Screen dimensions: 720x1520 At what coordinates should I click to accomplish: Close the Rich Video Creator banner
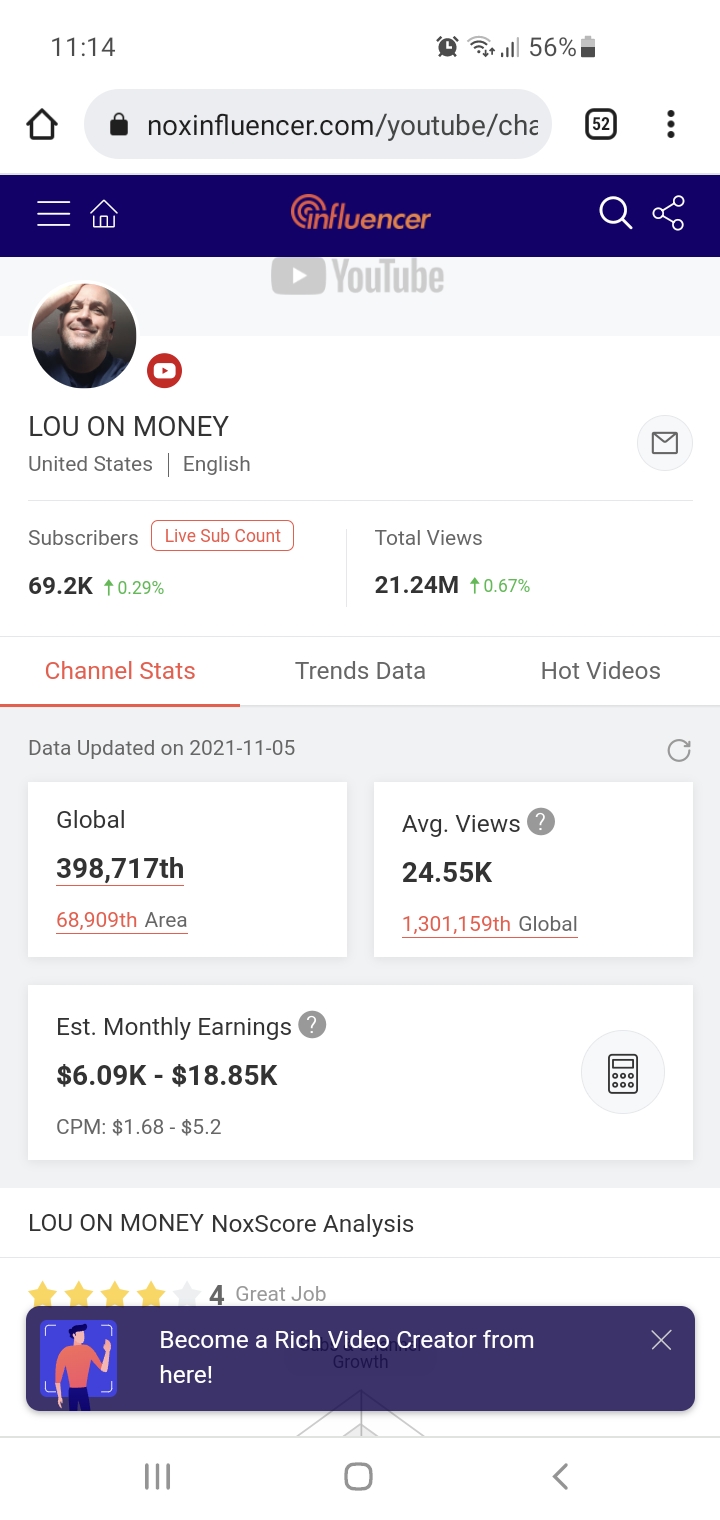661,1340
